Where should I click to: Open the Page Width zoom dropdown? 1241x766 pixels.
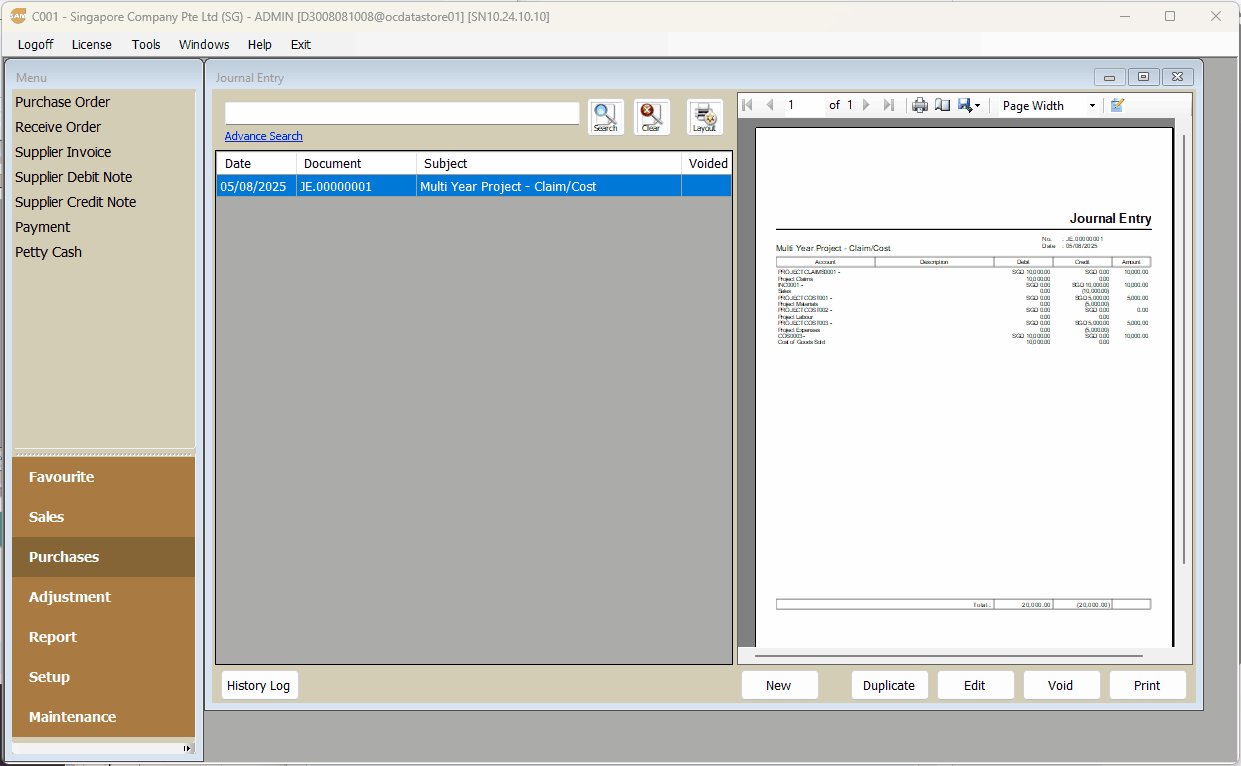click(x=1048, y=105)
